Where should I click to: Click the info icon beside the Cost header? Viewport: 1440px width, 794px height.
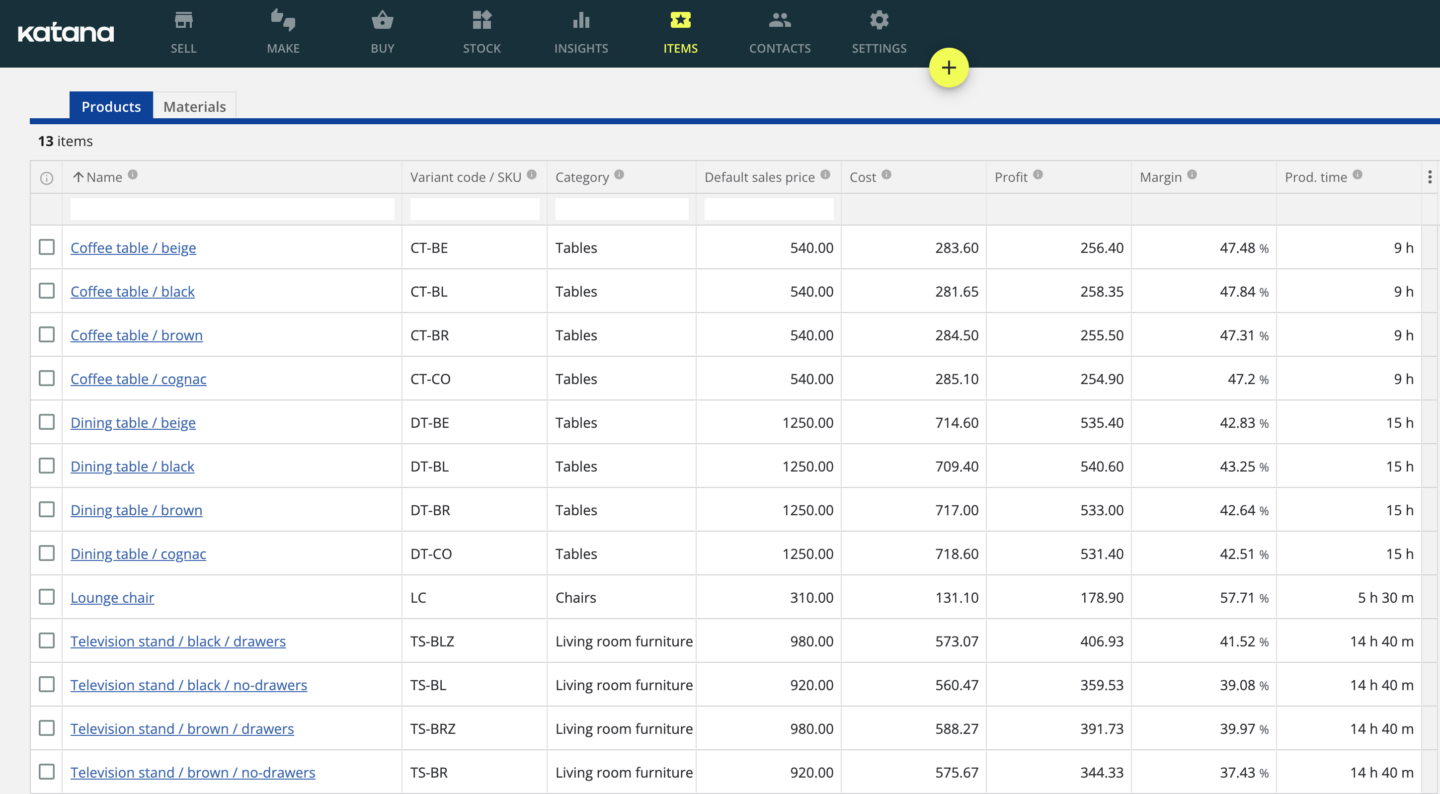[x=889, y=173]
